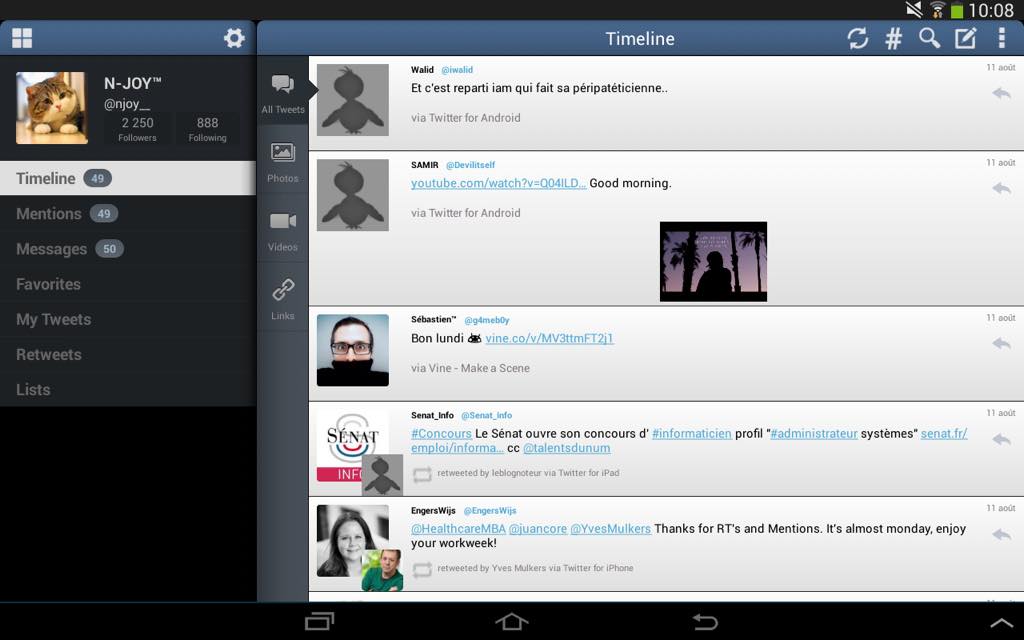Open clock showing 10:08
Viewport: 1024px width, 640px height.
991,10
